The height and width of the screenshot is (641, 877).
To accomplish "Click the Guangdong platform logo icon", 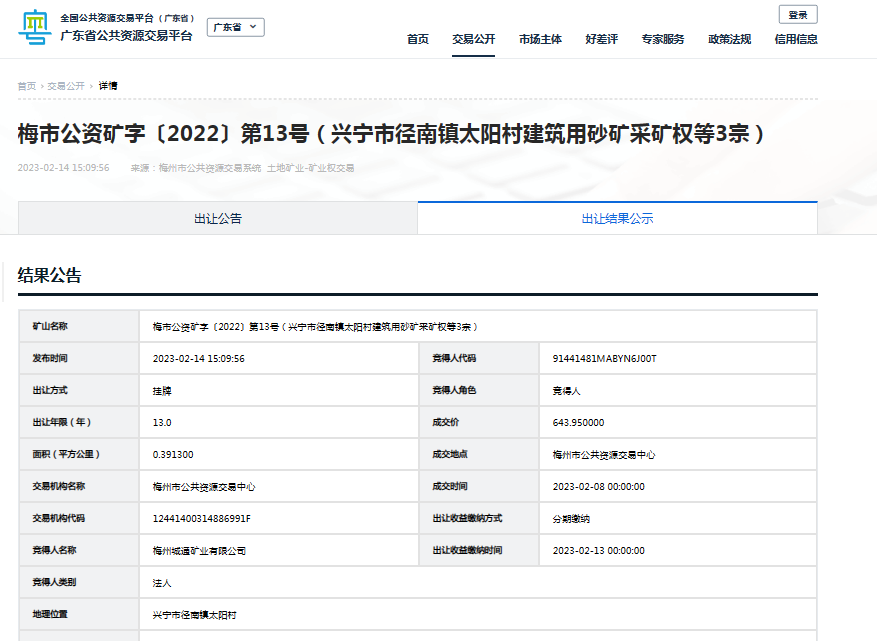I will (x=35, y=27).
